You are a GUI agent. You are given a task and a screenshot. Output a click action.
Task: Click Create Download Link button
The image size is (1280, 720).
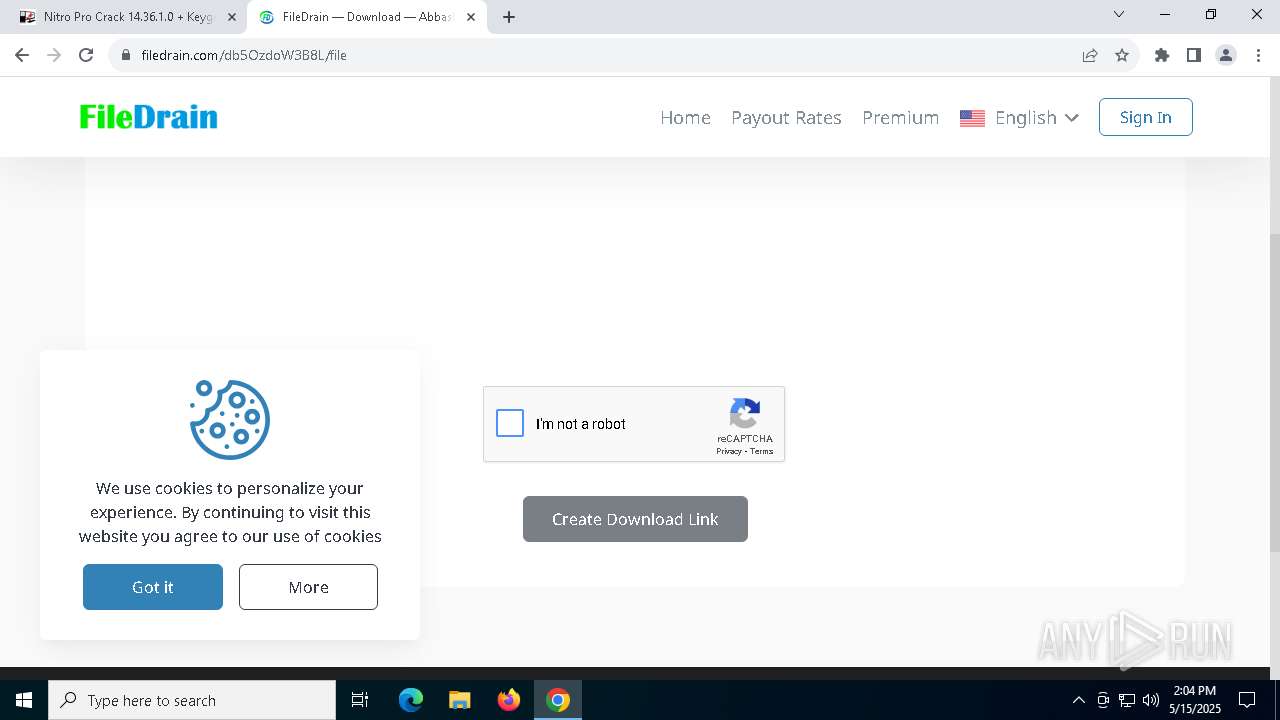tap(635, 519)
